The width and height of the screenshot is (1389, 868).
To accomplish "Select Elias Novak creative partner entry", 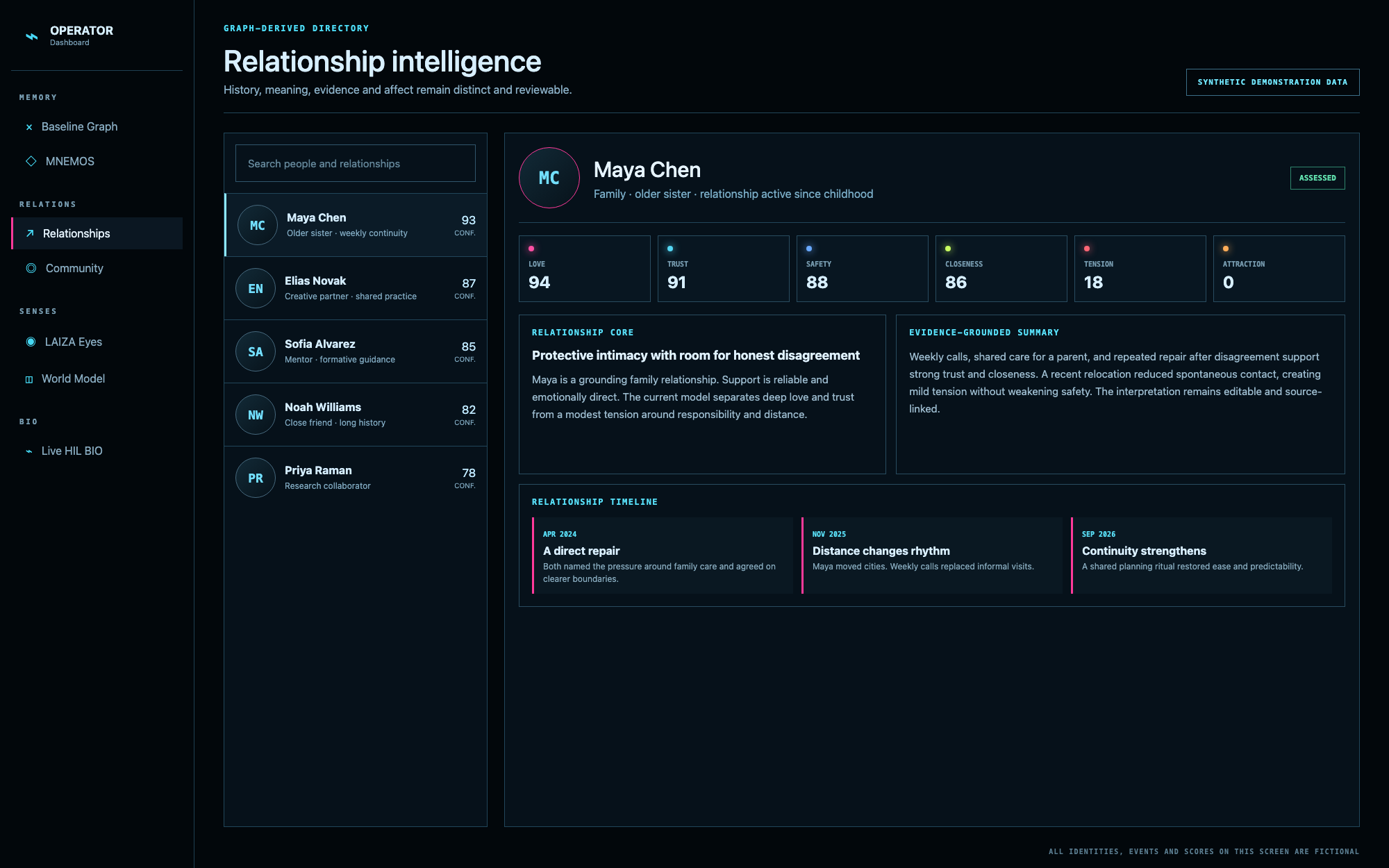I will pos(356,288).
